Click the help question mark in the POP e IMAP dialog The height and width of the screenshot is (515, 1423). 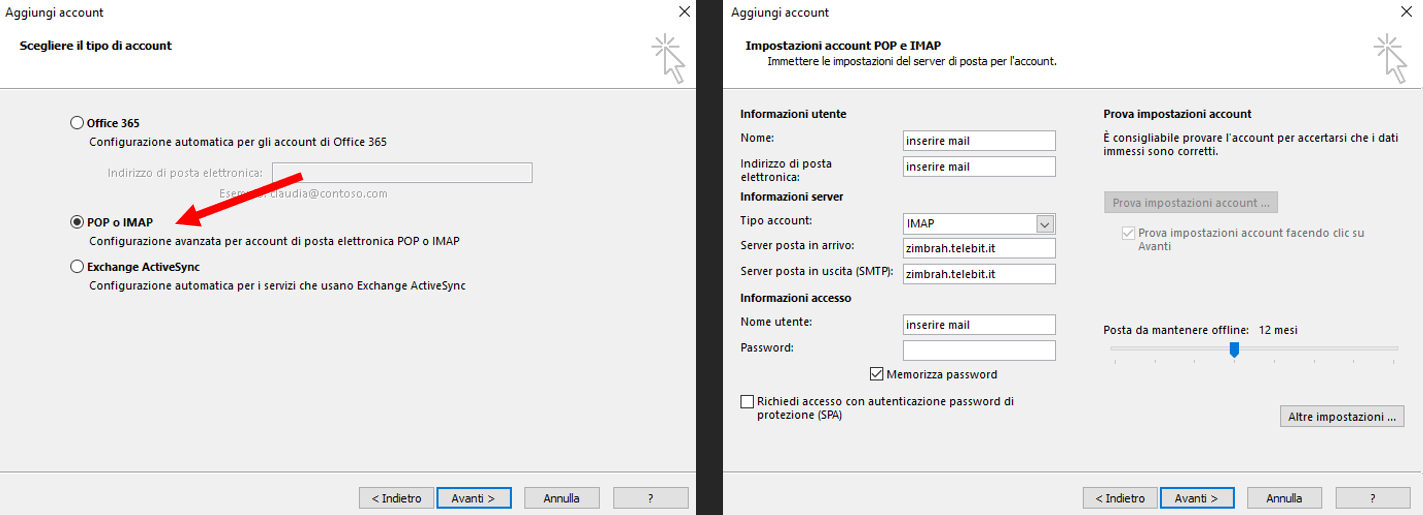[1373, 498]
